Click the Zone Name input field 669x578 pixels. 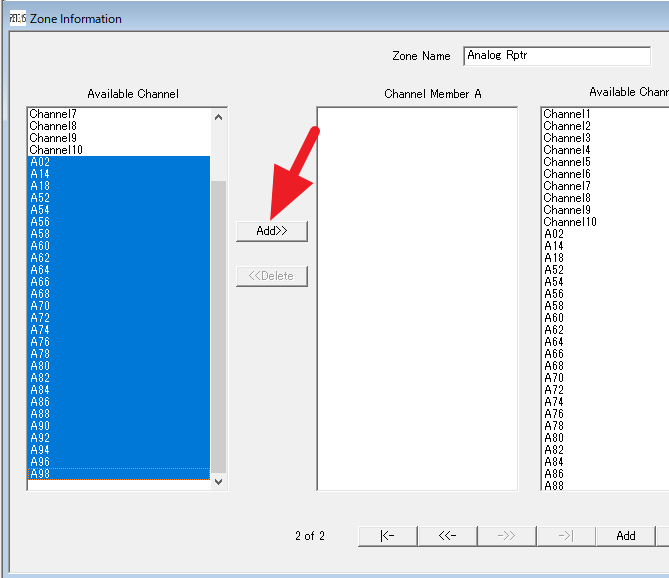[x=557, y=56]
